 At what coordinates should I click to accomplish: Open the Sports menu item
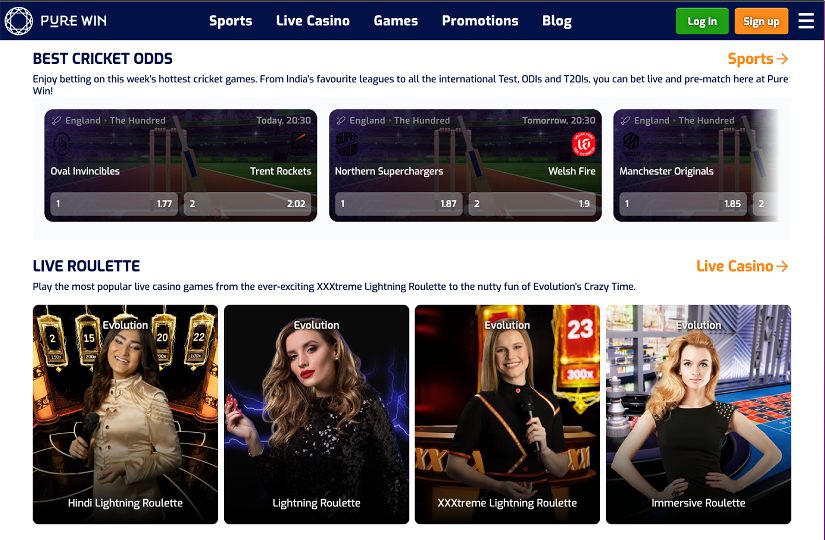pos(230,21)
